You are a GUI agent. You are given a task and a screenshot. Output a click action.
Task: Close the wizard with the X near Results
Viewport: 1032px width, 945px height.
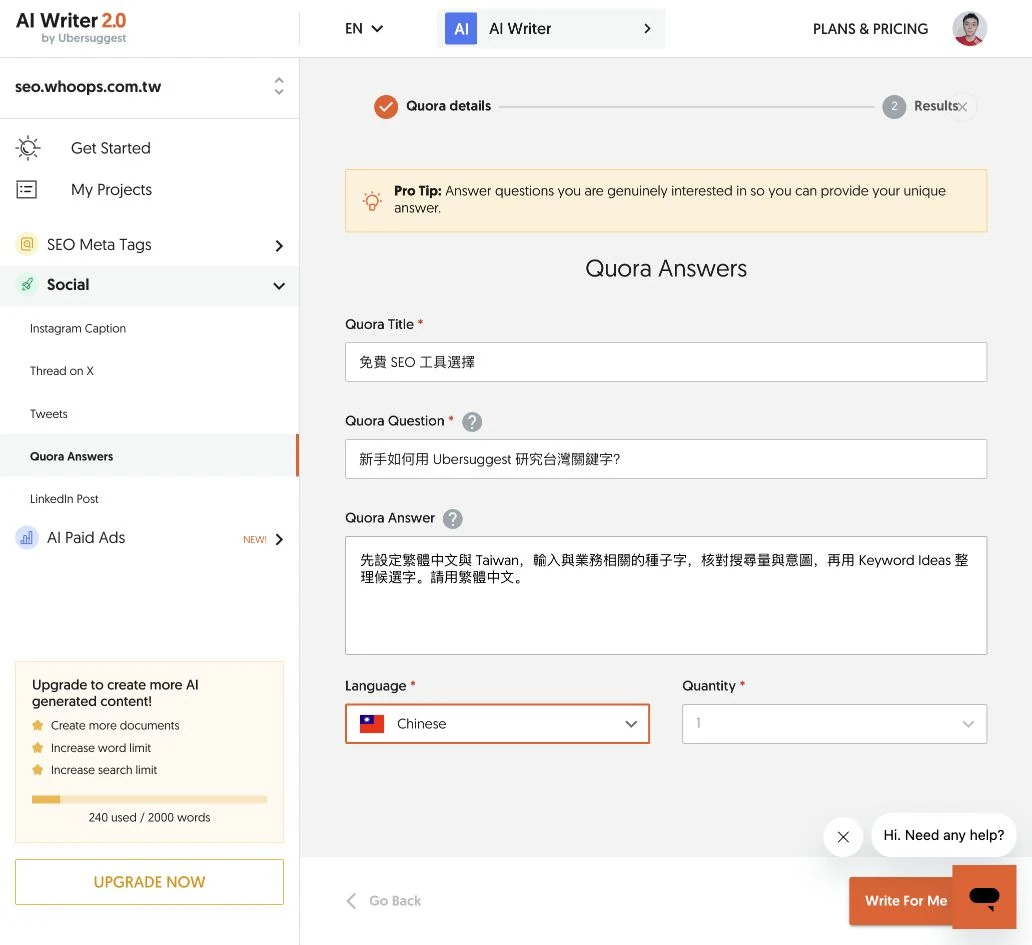(x=962, y=107)
